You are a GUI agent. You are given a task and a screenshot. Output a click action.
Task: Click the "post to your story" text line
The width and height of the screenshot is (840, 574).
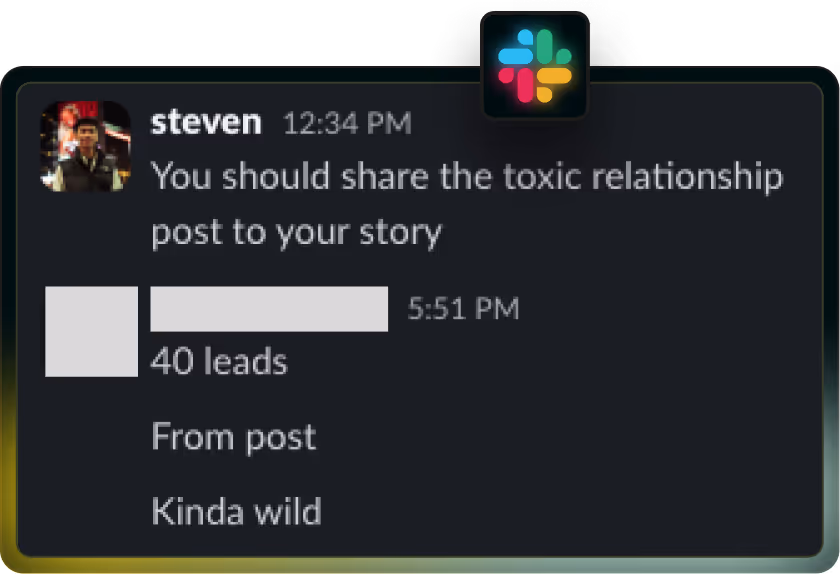[296, 233]
